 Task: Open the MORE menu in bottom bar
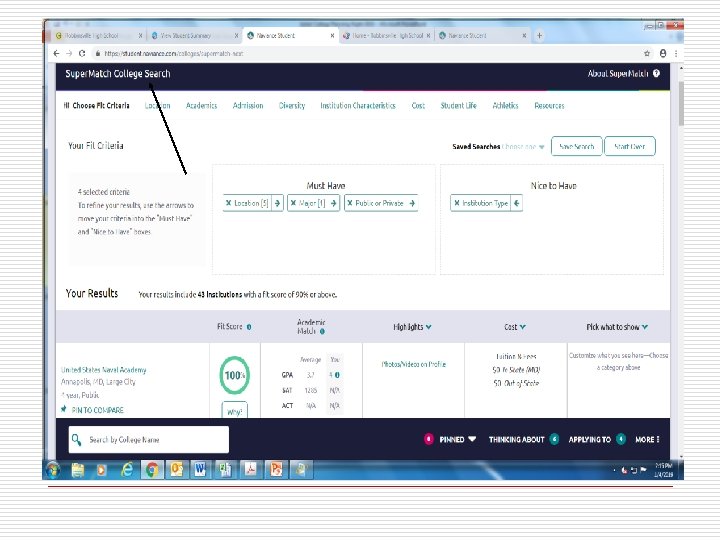coord(647,439)
